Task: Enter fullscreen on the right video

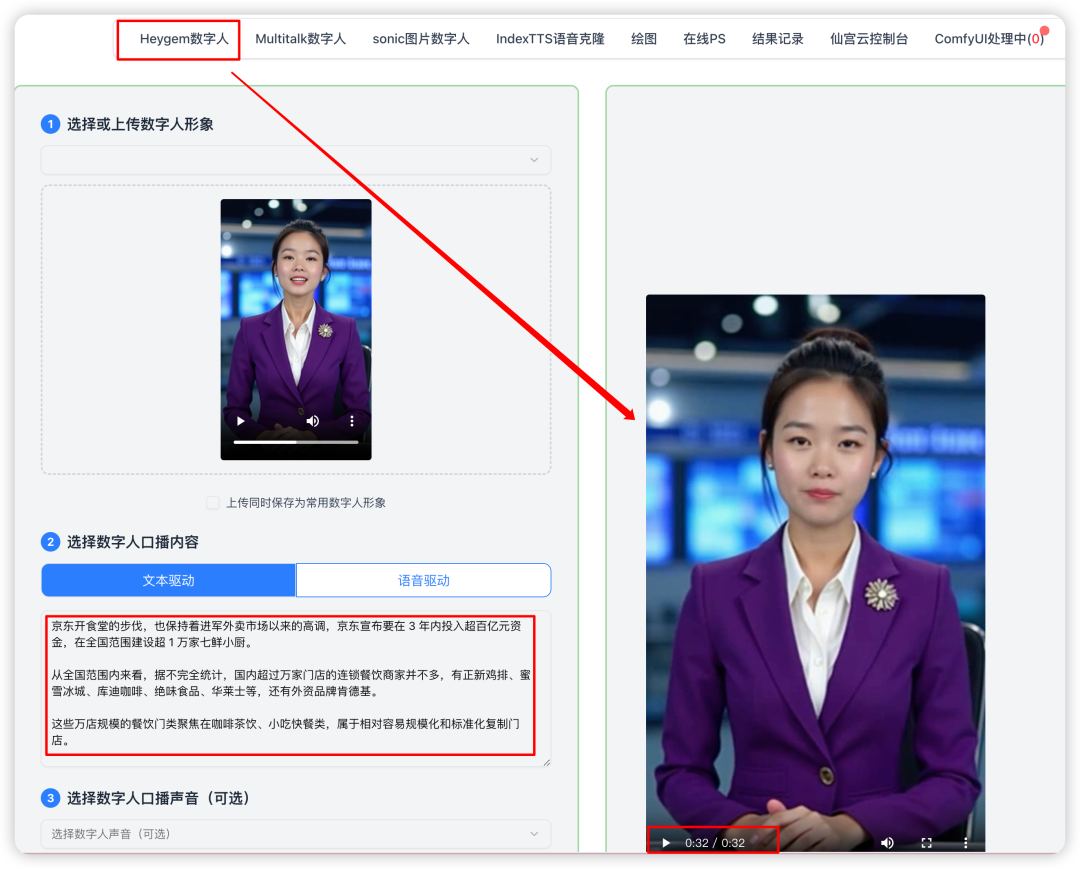Action: [x=925, y=843]
